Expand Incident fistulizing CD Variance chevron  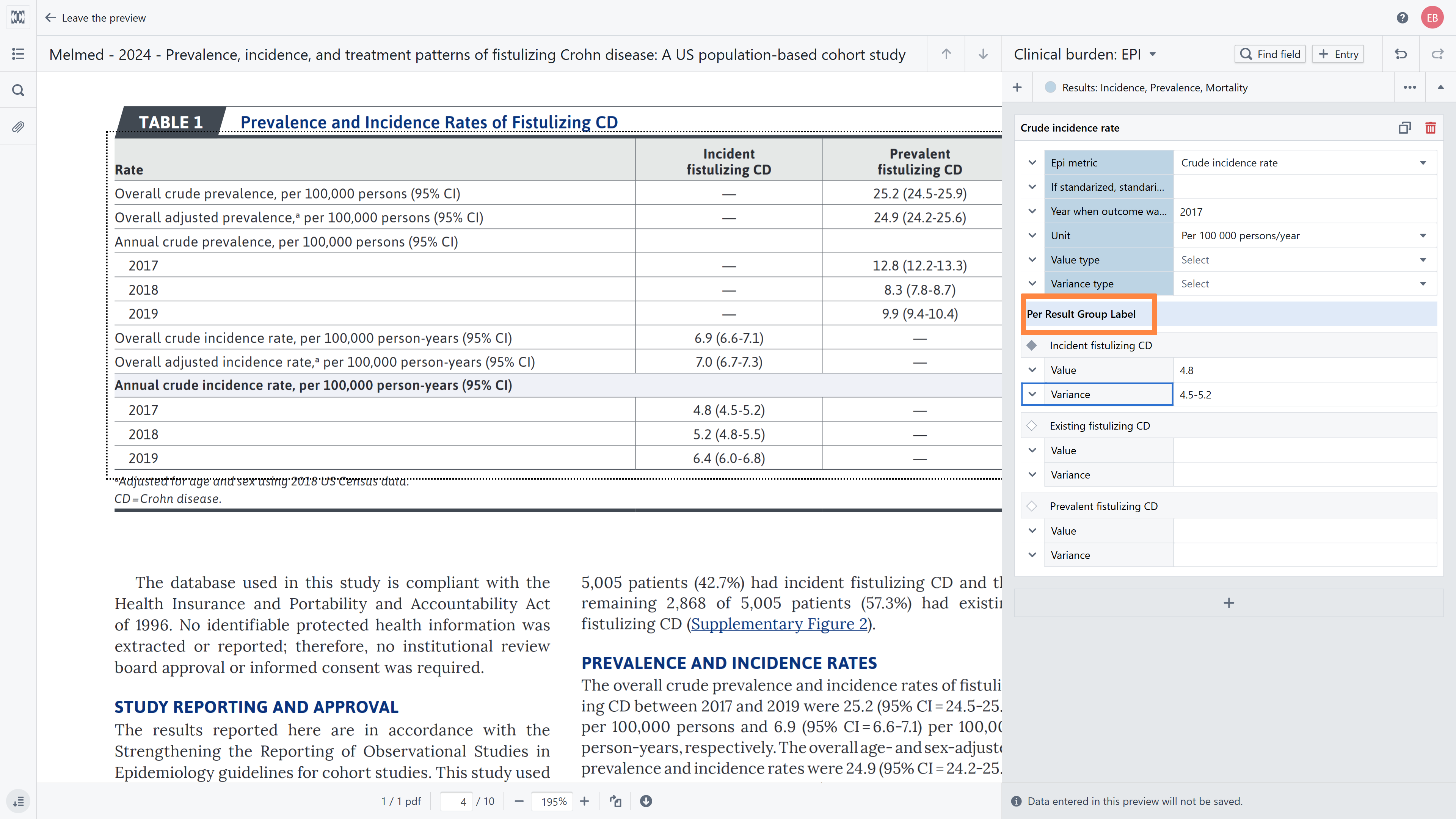point(1032,394)
